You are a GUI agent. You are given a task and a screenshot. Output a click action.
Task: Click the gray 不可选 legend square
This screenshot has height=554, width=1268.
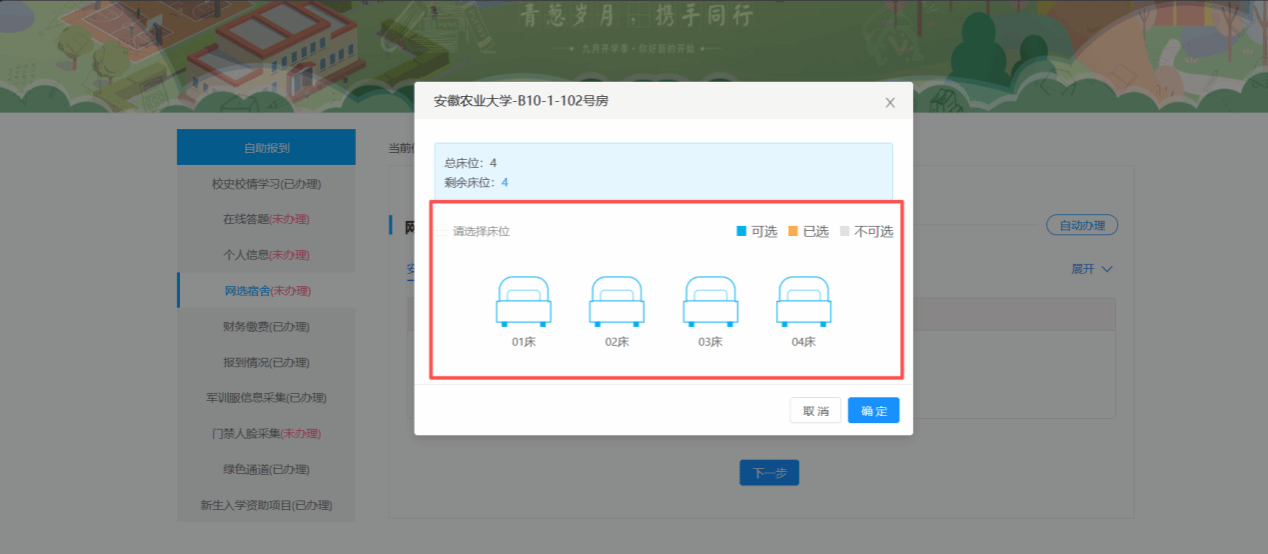(x=845, y=231)
